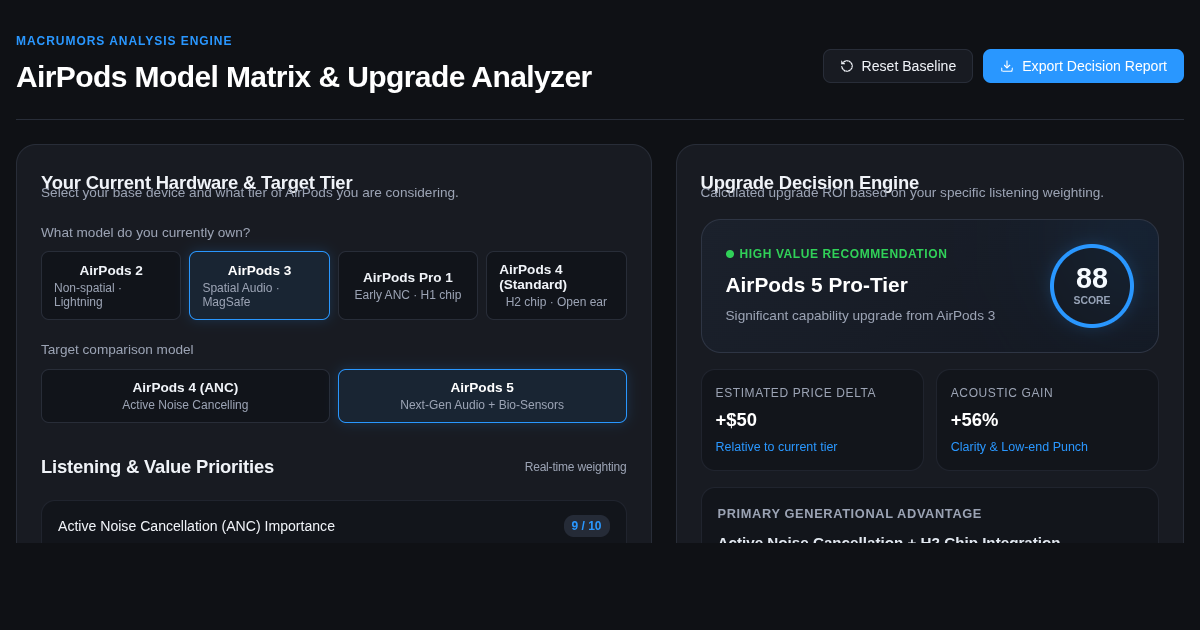Click the download icon in Export button
The width and height of the screenshot is (1200, 630).
[1007, 66]
